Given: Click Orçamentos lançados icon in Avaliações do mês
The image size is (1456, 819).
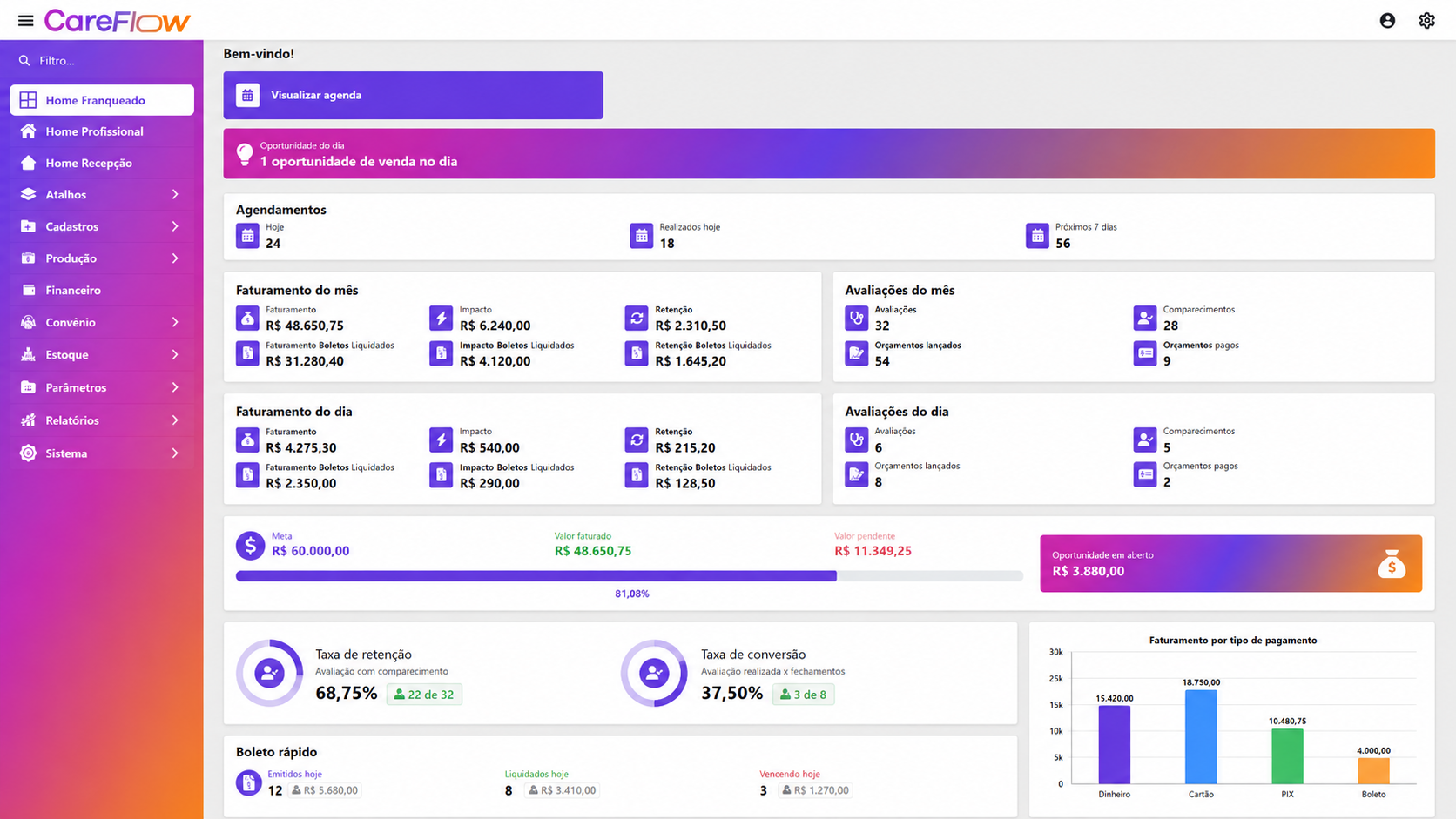Looking at the screenshot, I should point(857,353).
